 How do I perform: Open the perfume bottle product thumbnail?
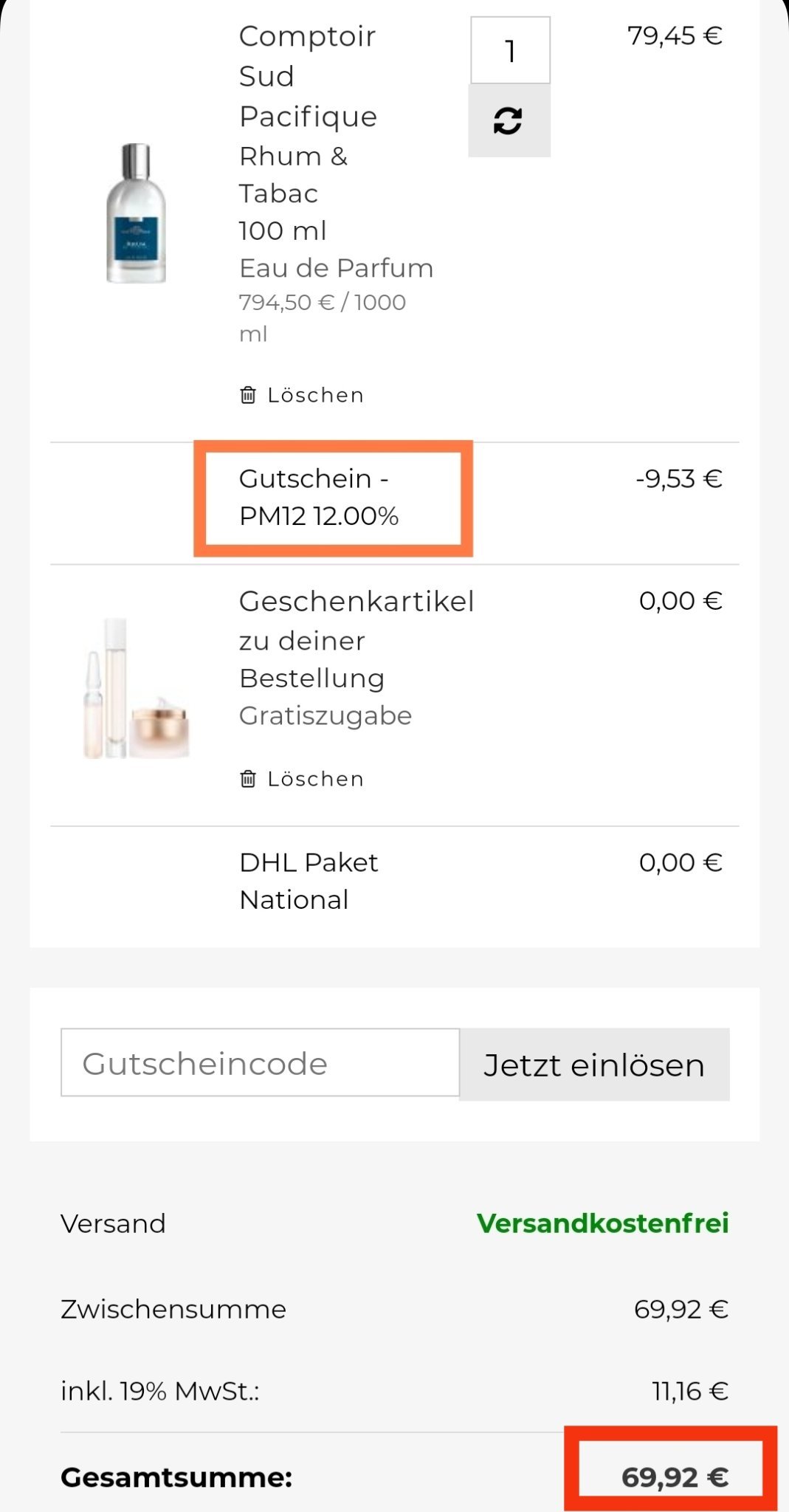tap(136, 213)
